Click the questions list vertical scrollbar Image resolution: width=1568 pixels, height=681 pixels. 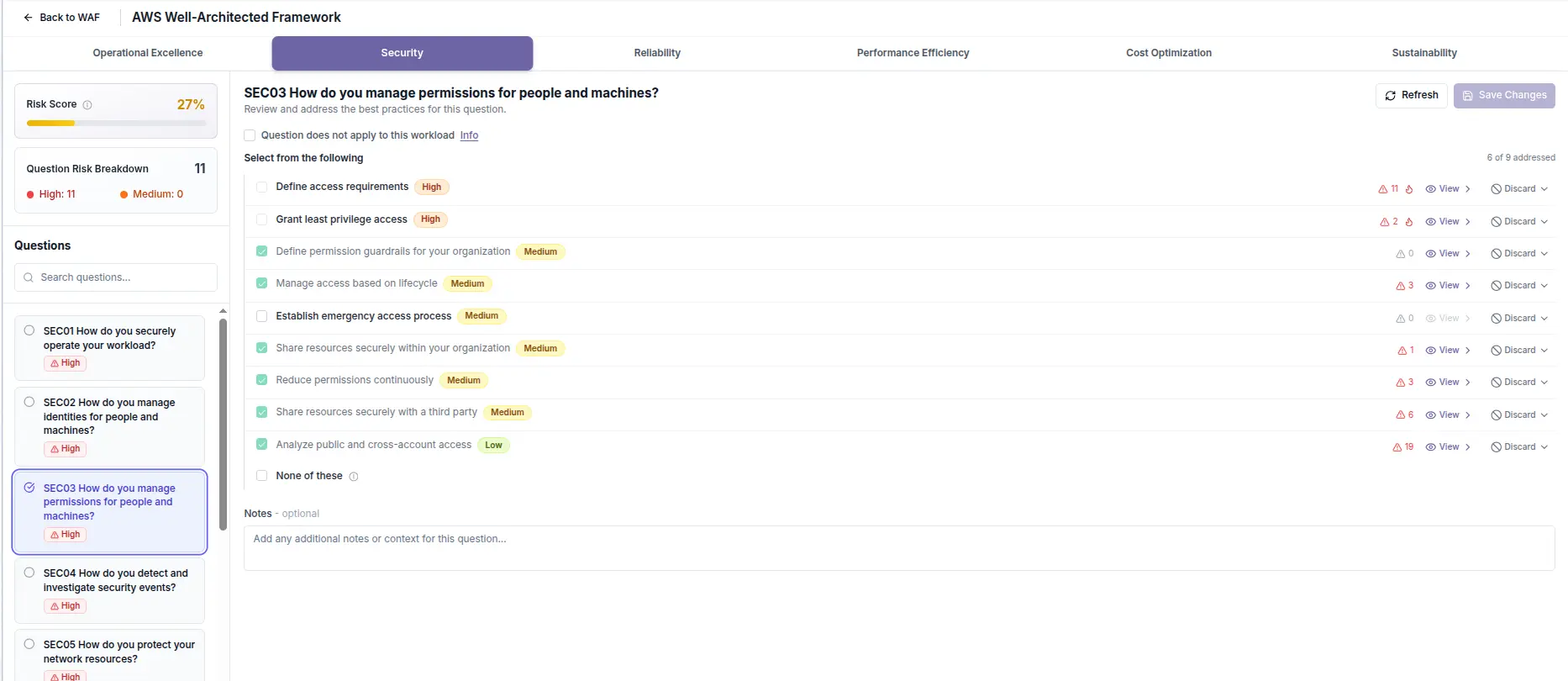pos(223,425)
